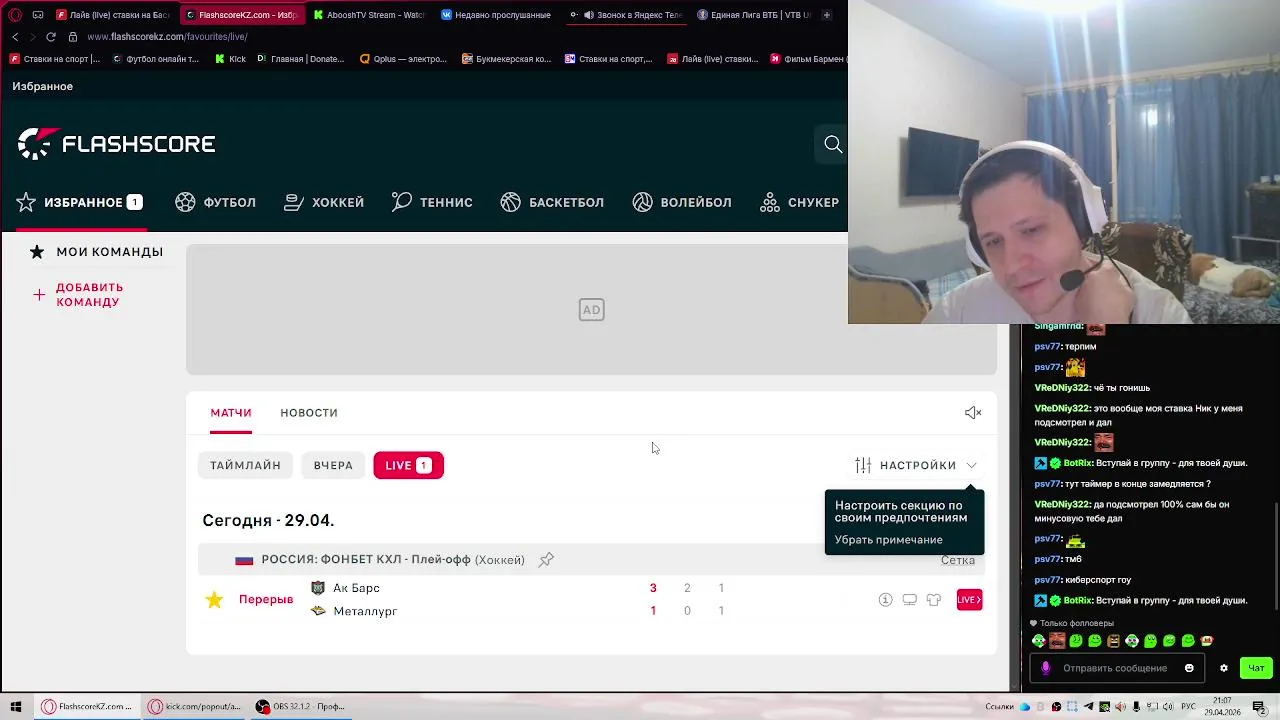Open the Kick bookmark
This screenshot has width=1280, height=720.
coord(230,59)
